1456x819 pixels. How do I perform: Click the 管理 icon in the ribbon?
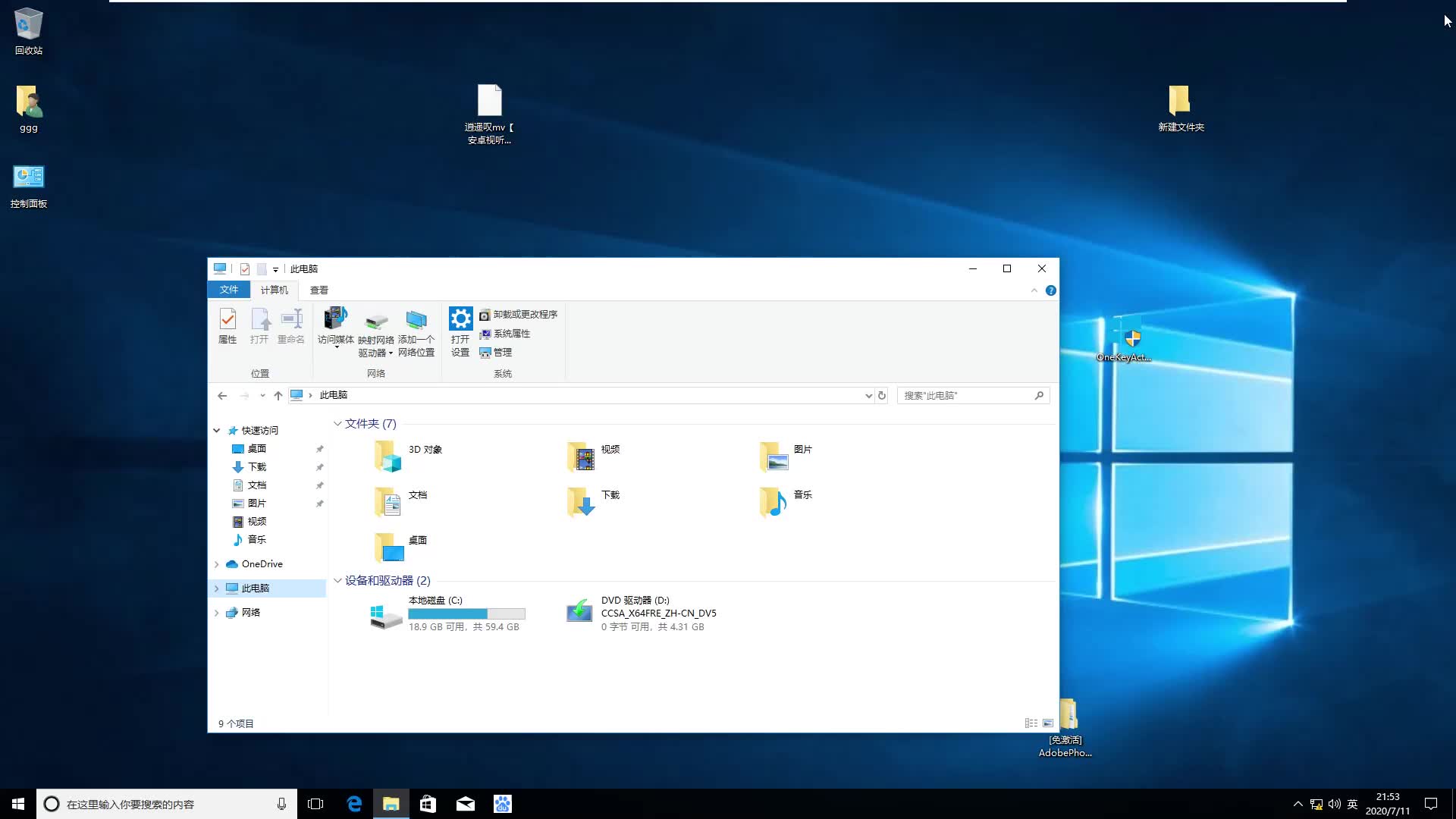pyautogui.click(x=497, y=352)
